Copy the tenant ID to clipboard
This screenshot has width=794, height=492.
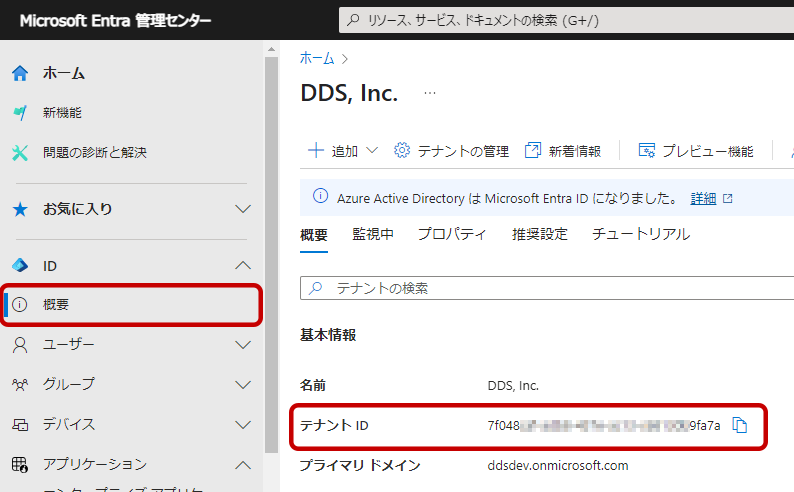(740, 425)
